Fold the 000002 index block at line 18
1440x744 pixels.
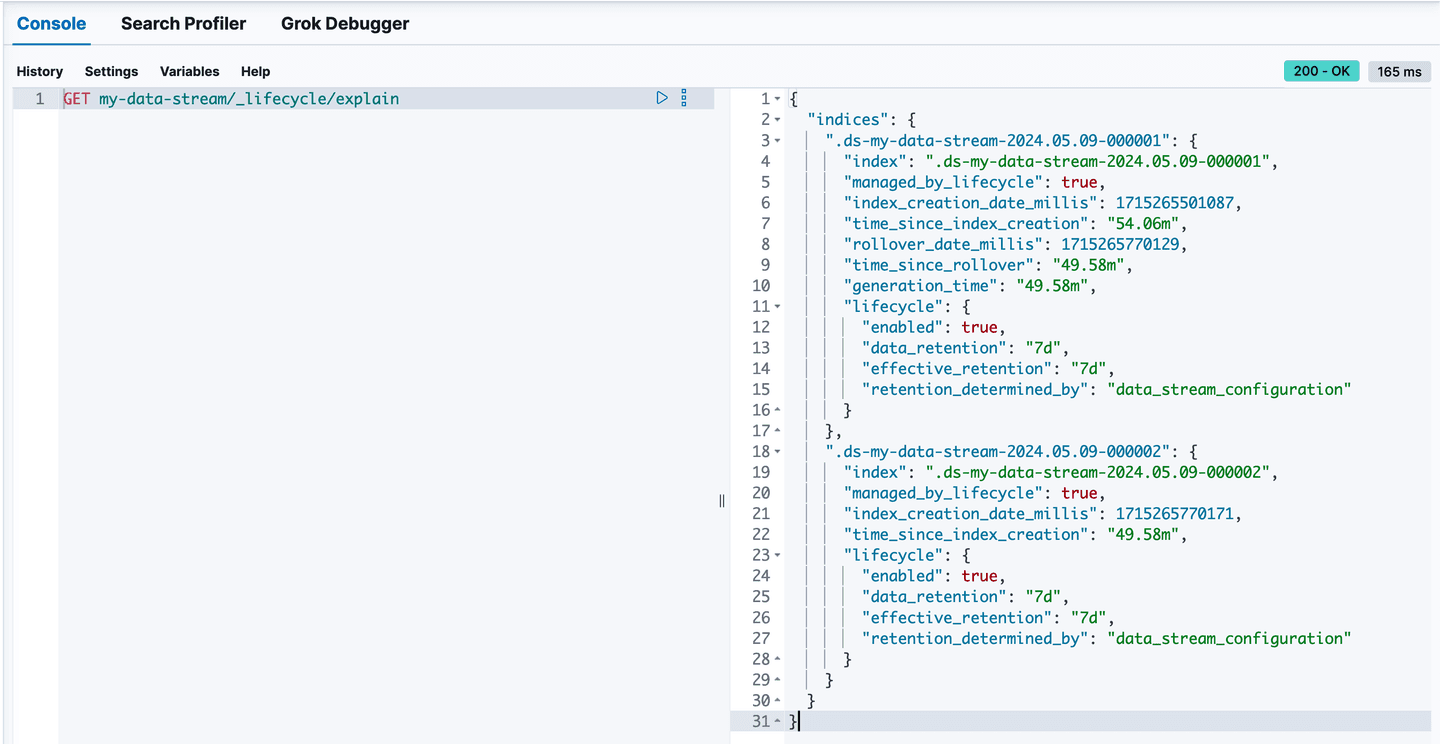pos(778,452)
